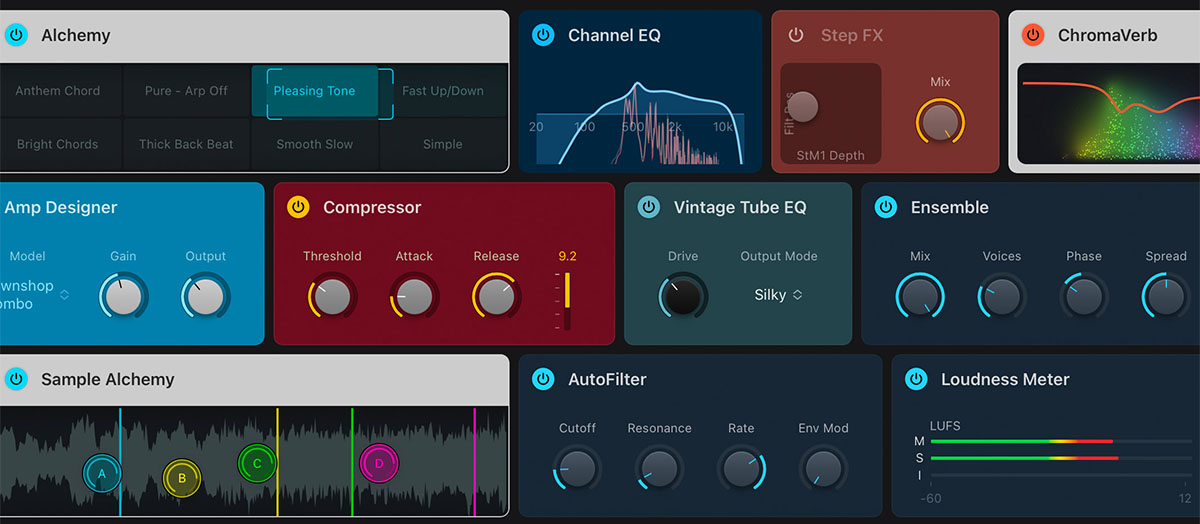Select the Thick Back Beat preset
The image size is (1200, 524).
[186, 144]
